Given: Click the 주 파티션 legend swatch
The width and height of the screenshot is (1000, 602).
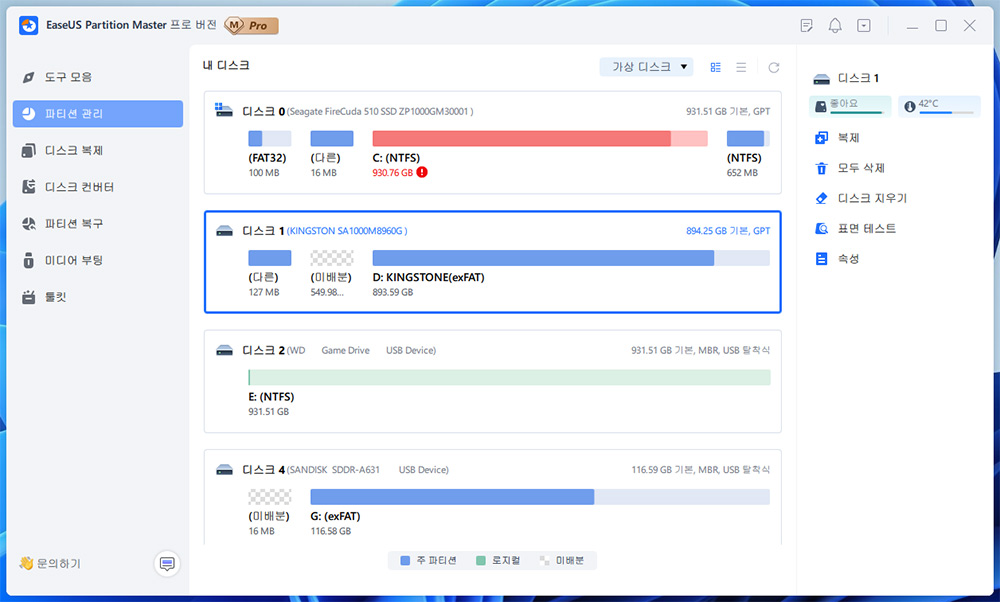Looking at the screenshot, I should (x=405, y=561).
